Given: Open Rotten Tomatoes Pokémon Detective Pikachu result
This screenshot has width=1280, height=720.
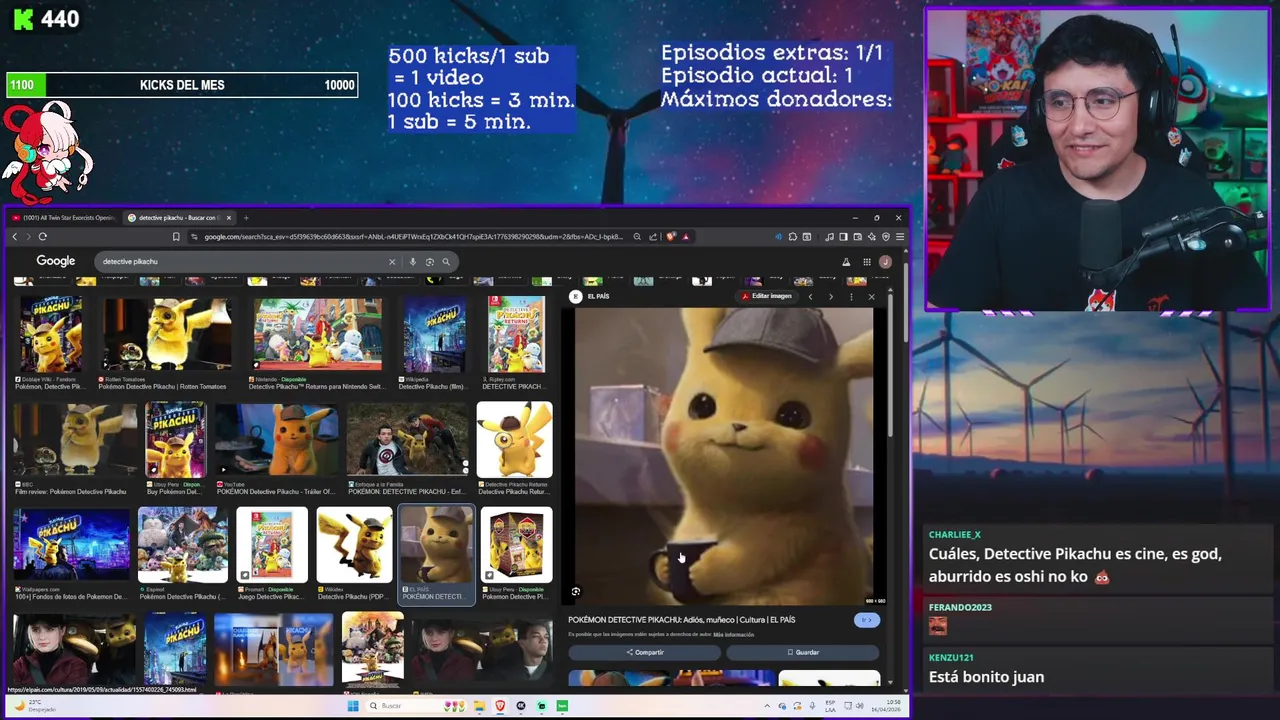Looking at the screenshot, I should pos(166,341).
